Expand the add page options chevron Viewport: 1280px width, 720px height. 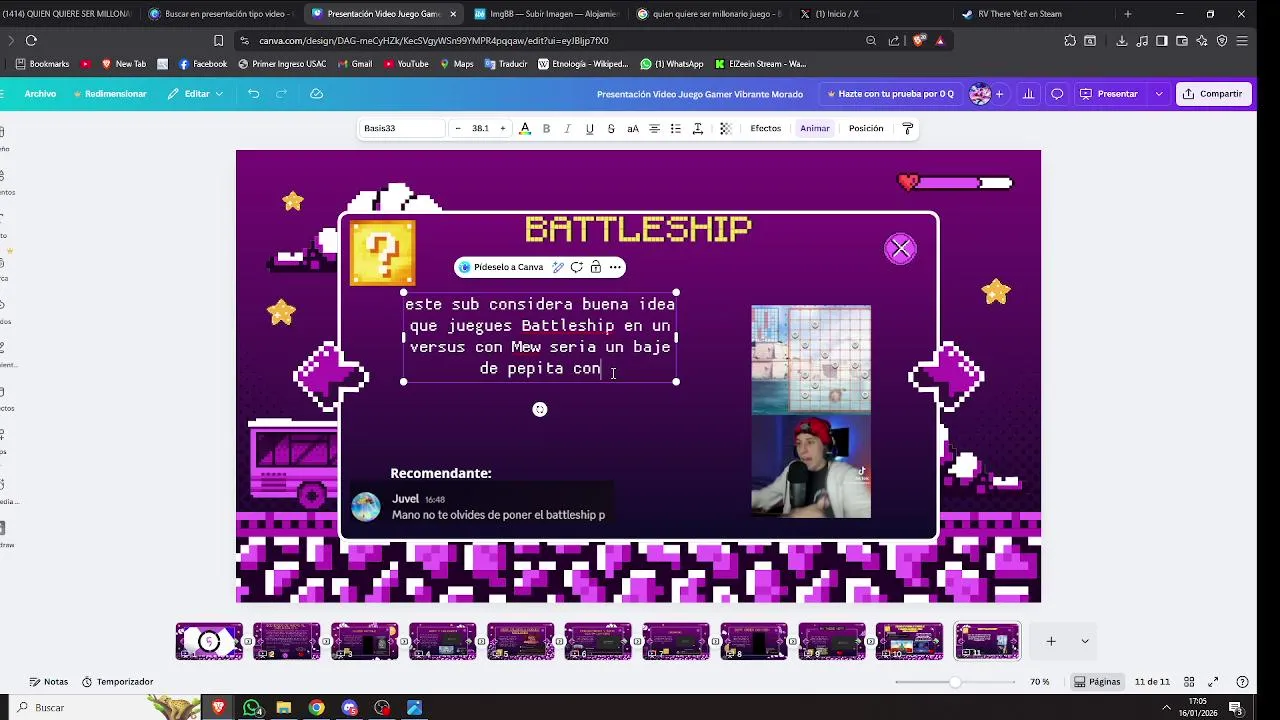point(1085,641)
